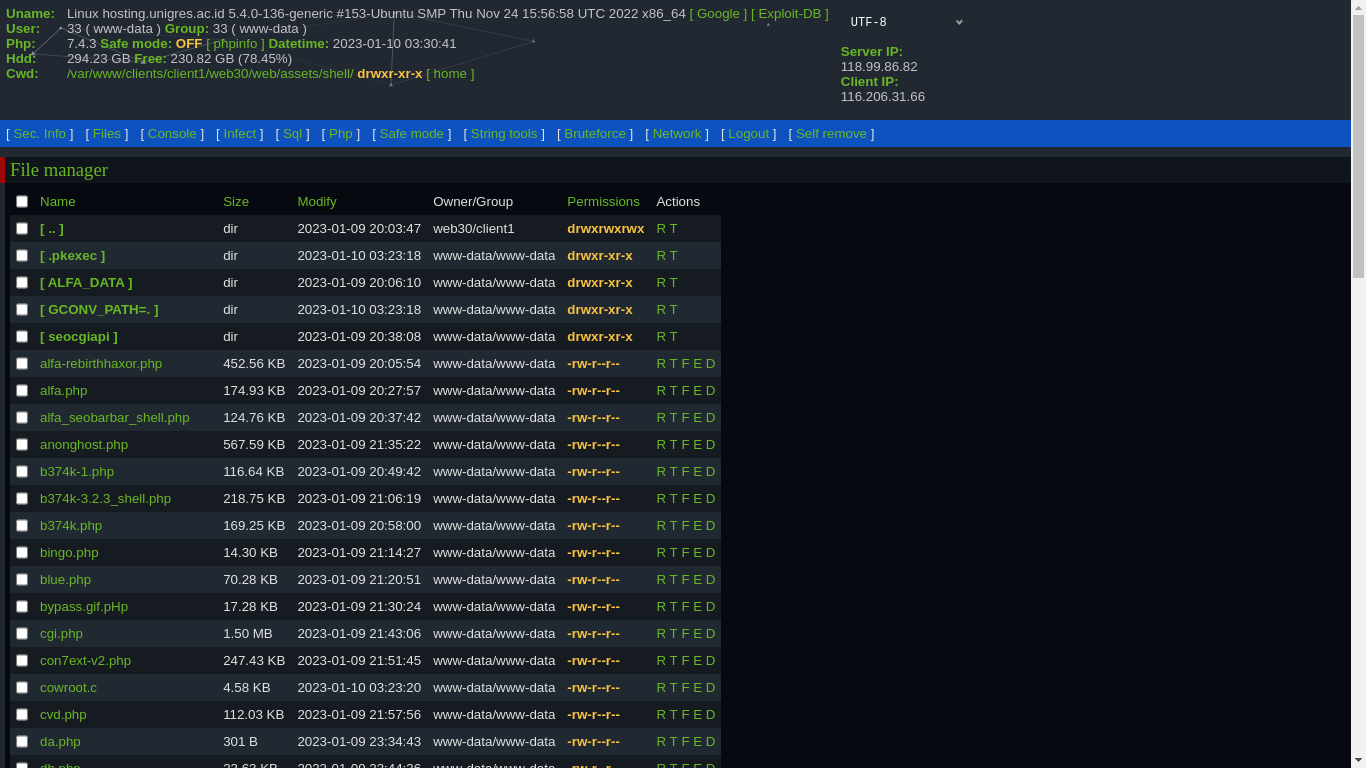The height and width of the screenshot is (768, 1366).
Task: Open the ALFA_DATA directory
Action: click(86, 283)
